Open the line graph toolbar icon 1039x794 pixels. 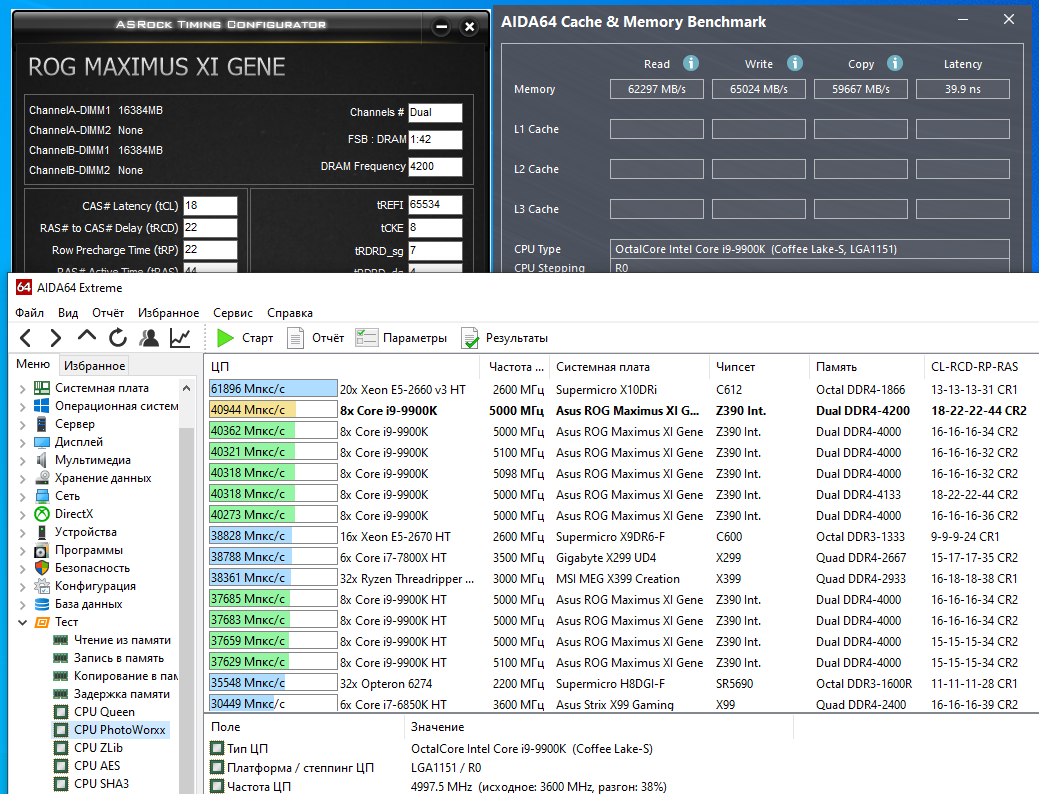tap(180, 338)
